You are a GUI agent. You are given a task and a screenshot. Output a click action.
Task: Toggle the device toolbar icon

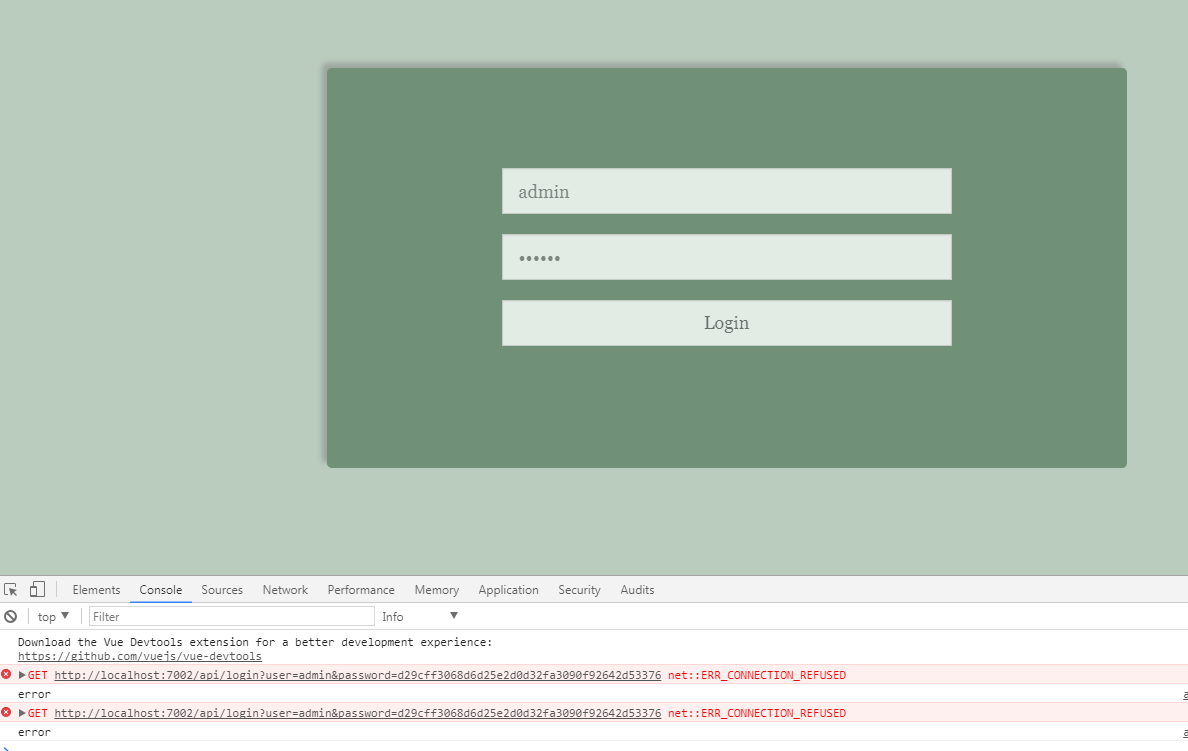tap(37, 590)
